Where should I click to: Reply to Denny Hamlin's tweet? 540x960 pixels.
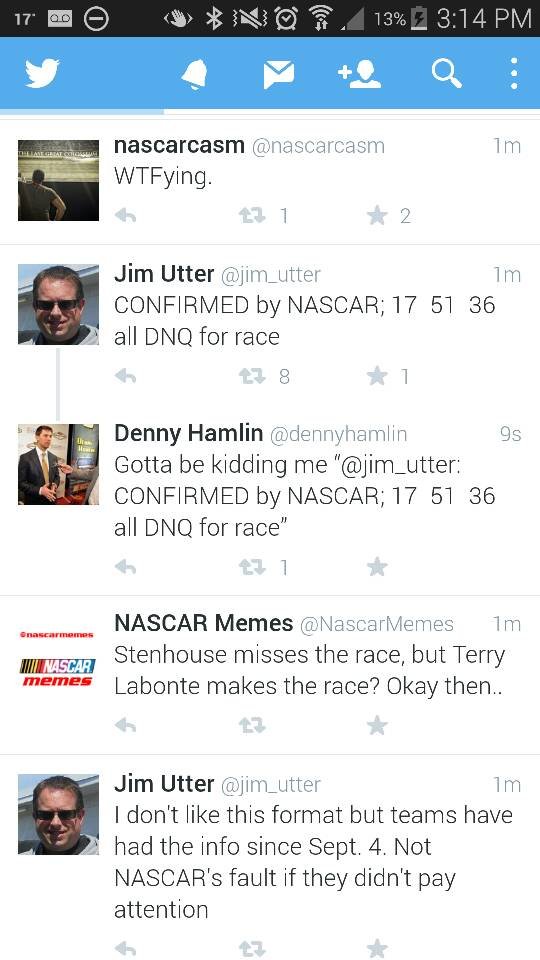tap(126, 568)
